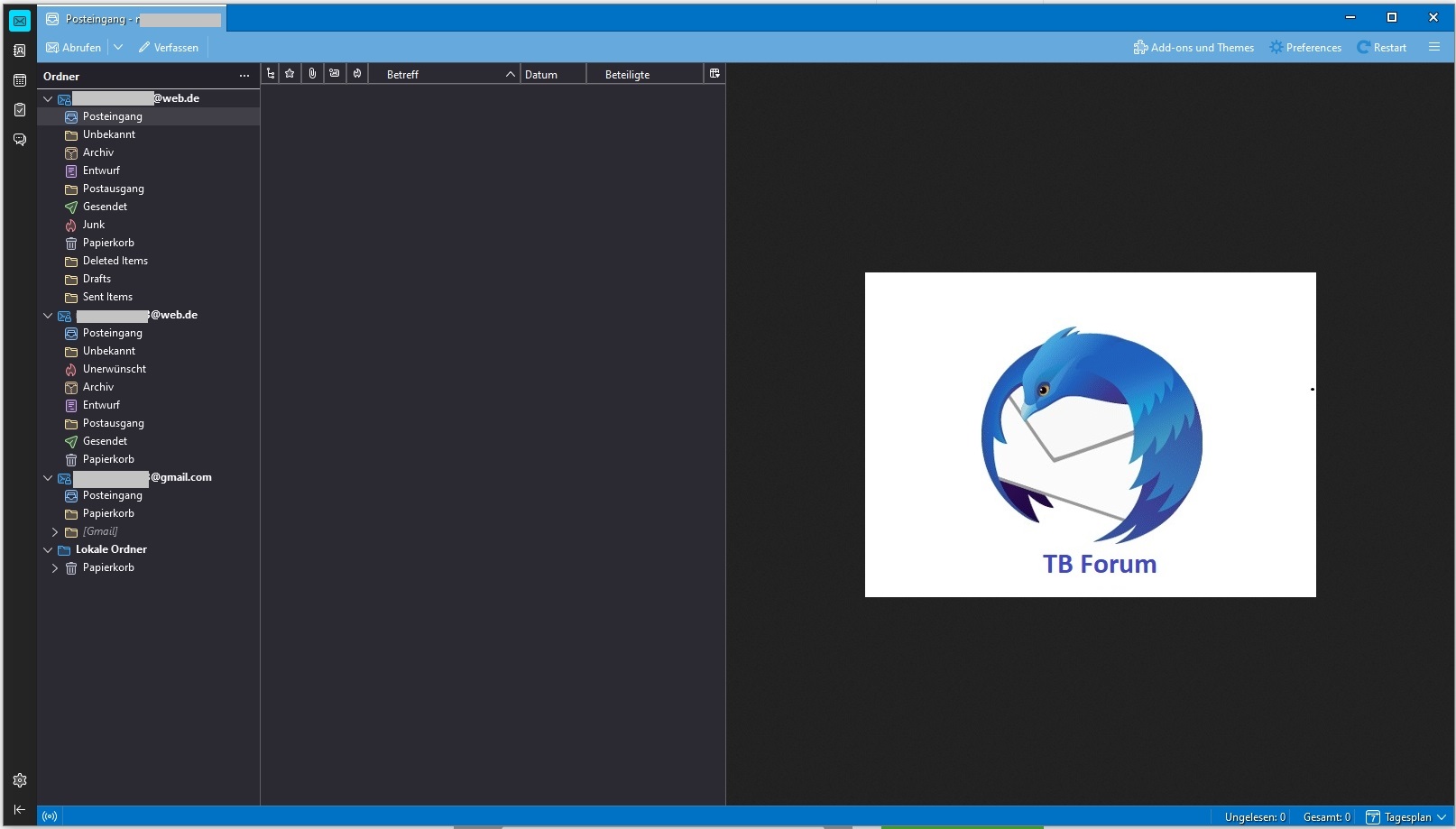
Task: Select the highlighted Posteingang folder
Action: click(149, 116)
